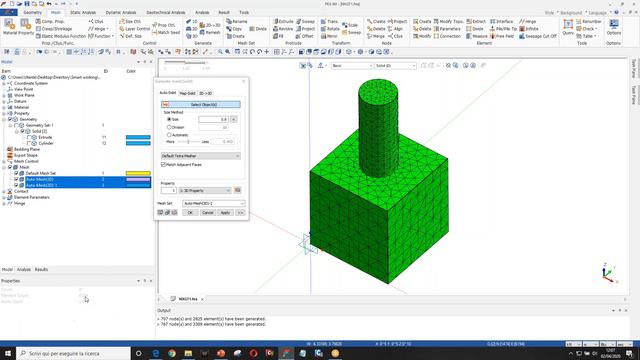Click the Remesh tool
The image size is (640, 360).
pos(209,32)
